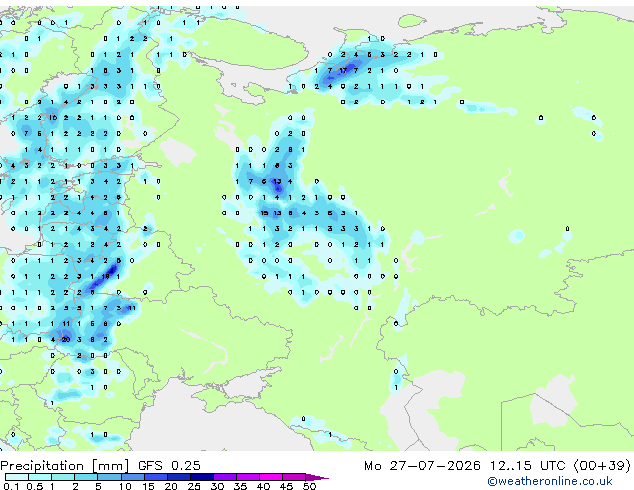Click the '45' legend scale label
The width and height of the screenshot is (634, 490).
click(286, 486)
